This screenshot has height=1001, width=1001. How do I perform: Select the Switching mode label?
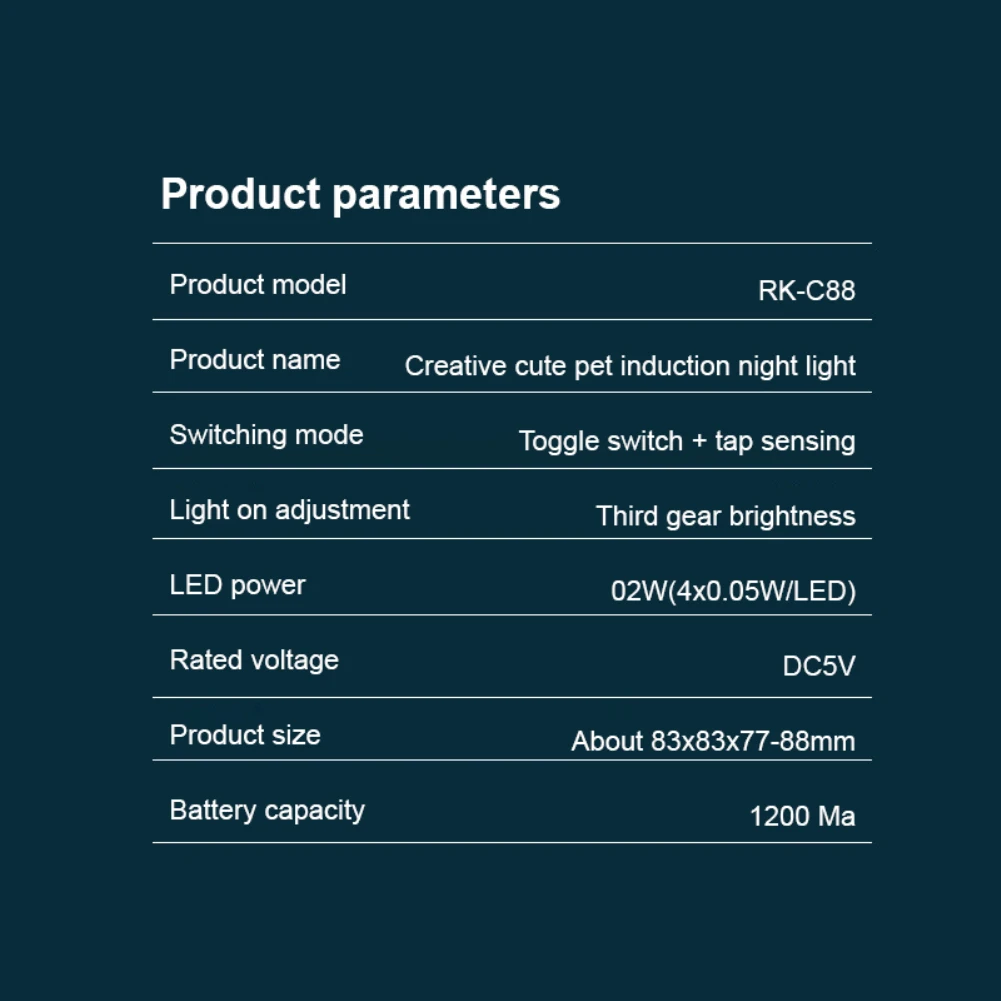pos(266,435)
